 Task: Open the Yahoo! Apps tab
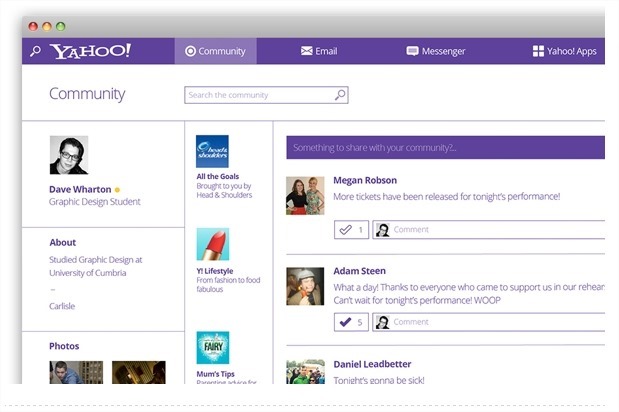pos(565,51)
